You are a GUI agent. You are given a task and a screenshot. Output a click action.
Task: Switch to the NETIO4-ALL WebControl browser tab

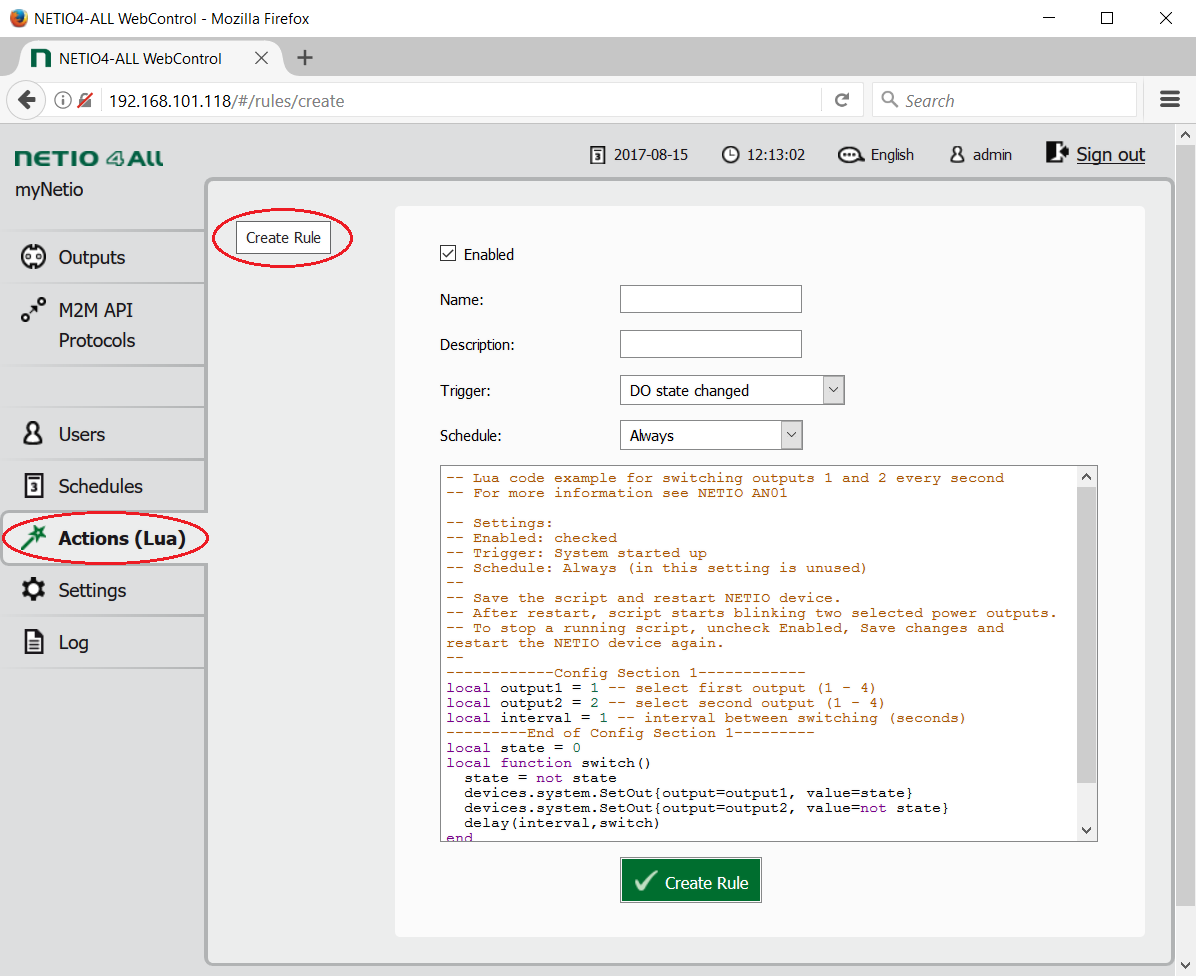pyautogui.click(x=140, y=58)
